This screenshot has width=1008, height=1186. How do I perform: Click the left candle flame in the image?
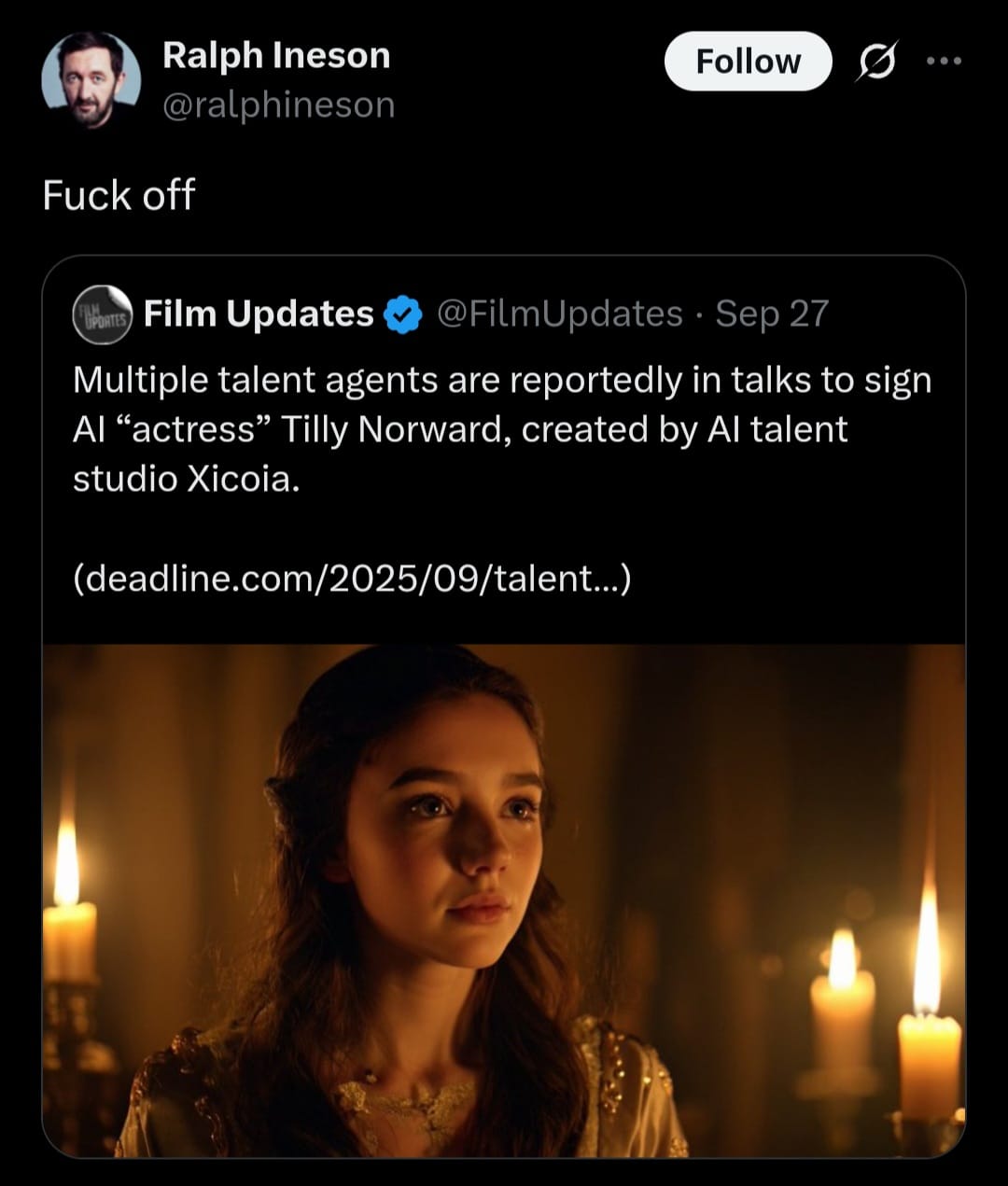tap(66, 863)
